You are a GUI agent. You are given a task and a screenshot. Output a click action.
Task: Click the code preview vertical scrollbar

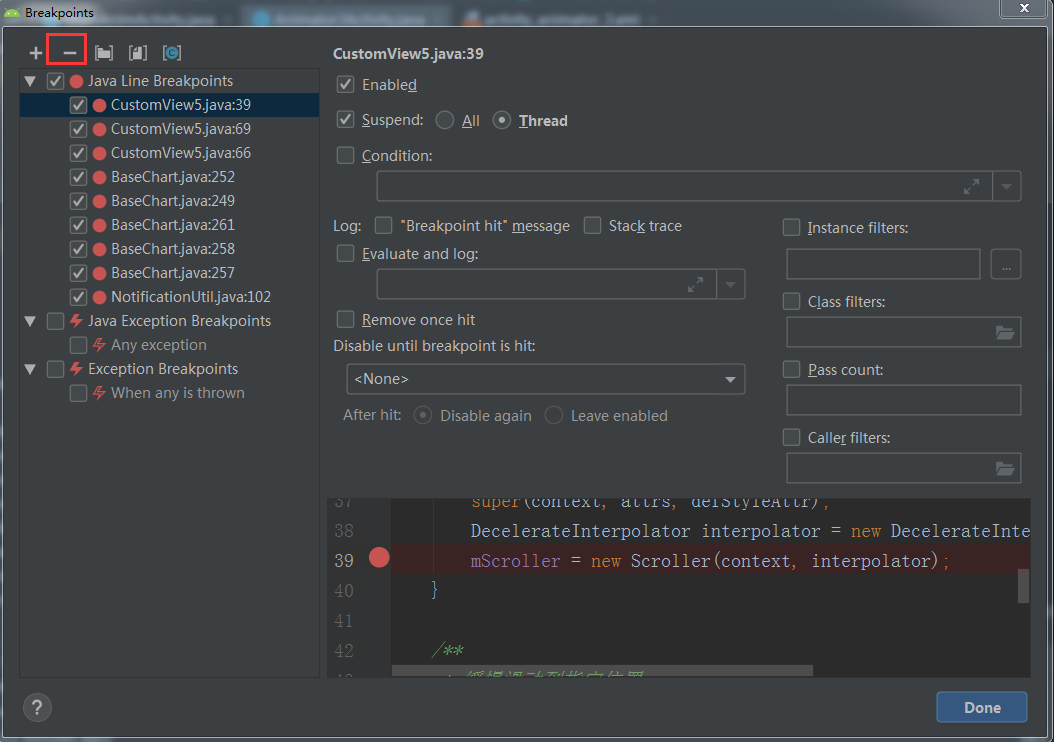coord(1024,586)
